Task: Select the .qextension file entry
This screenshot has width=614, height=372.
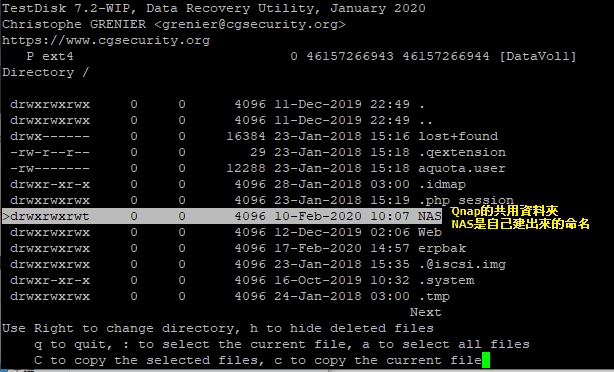Action: (x=462, y=152)
